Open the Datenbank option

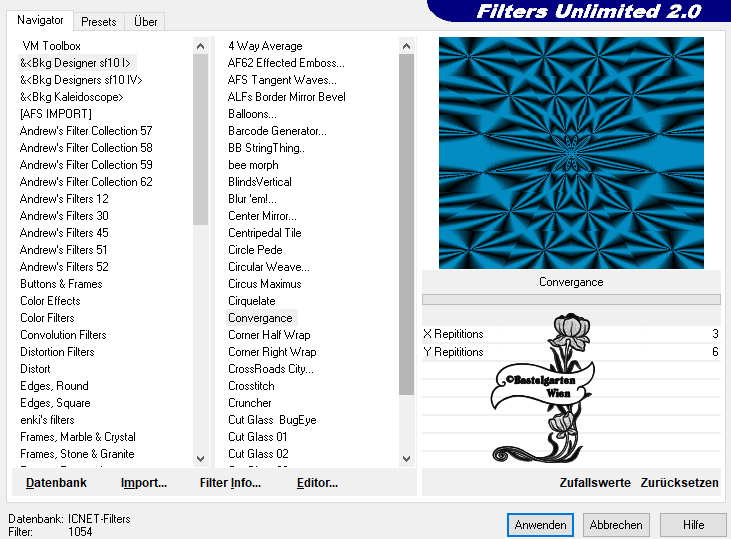[56, 483]
